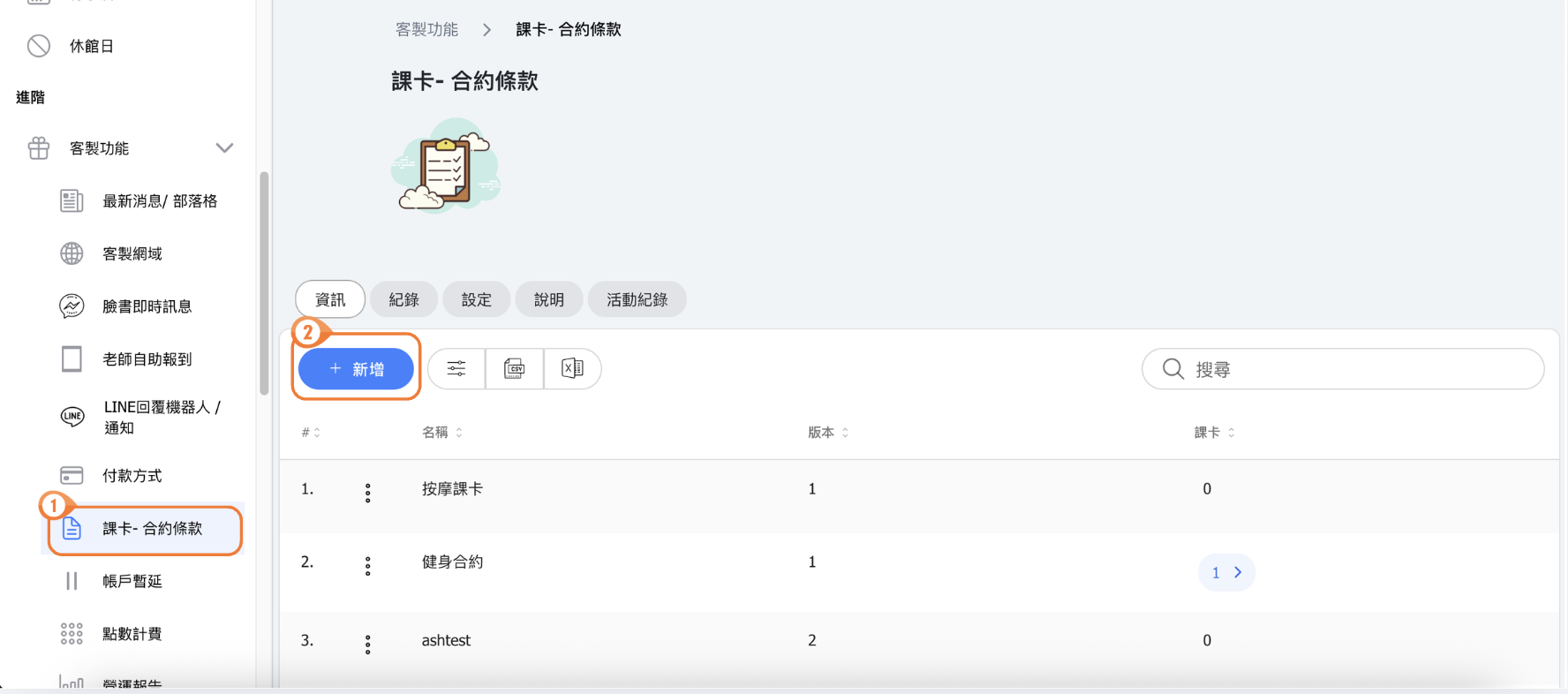The height and width of the screenshot is (694, 1568).
Task: Switch to the 設定 tab
Action: [x=476, y=299]
